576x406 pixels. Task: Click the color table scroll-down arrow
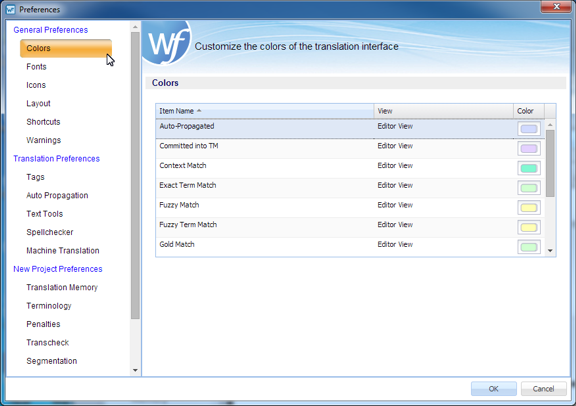click(x=550, y=251)
